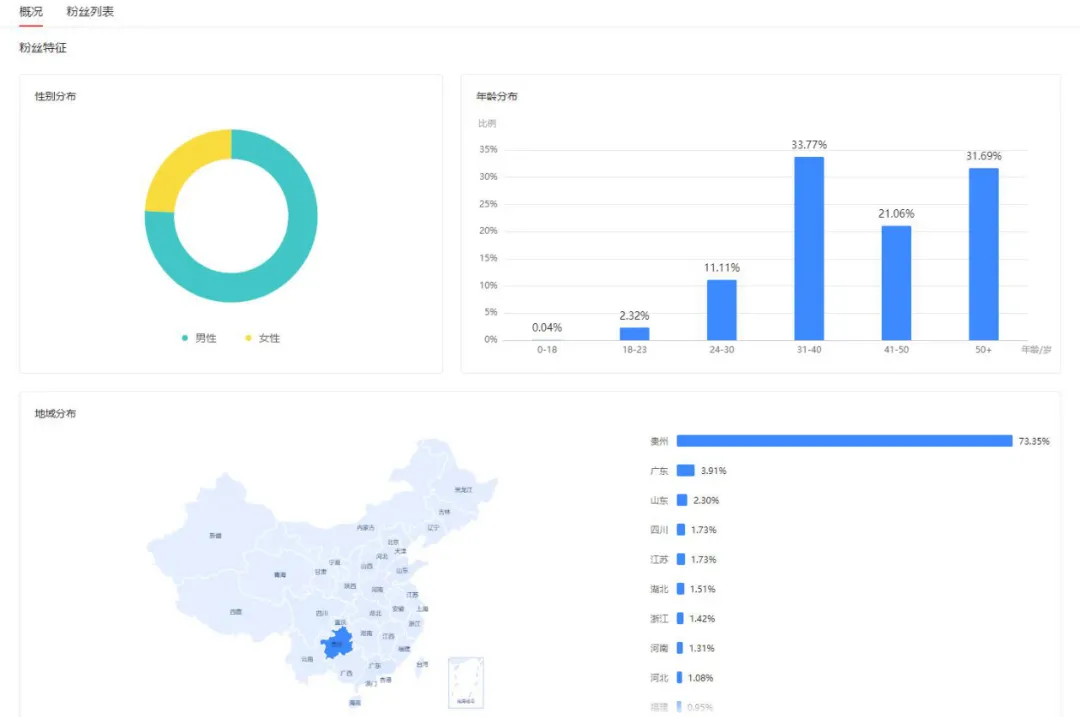Screen dimensions: 1080x717
Task: Click the 年龄/岁 axis label
Action: pyautogui.click(x=1036, y=350)
